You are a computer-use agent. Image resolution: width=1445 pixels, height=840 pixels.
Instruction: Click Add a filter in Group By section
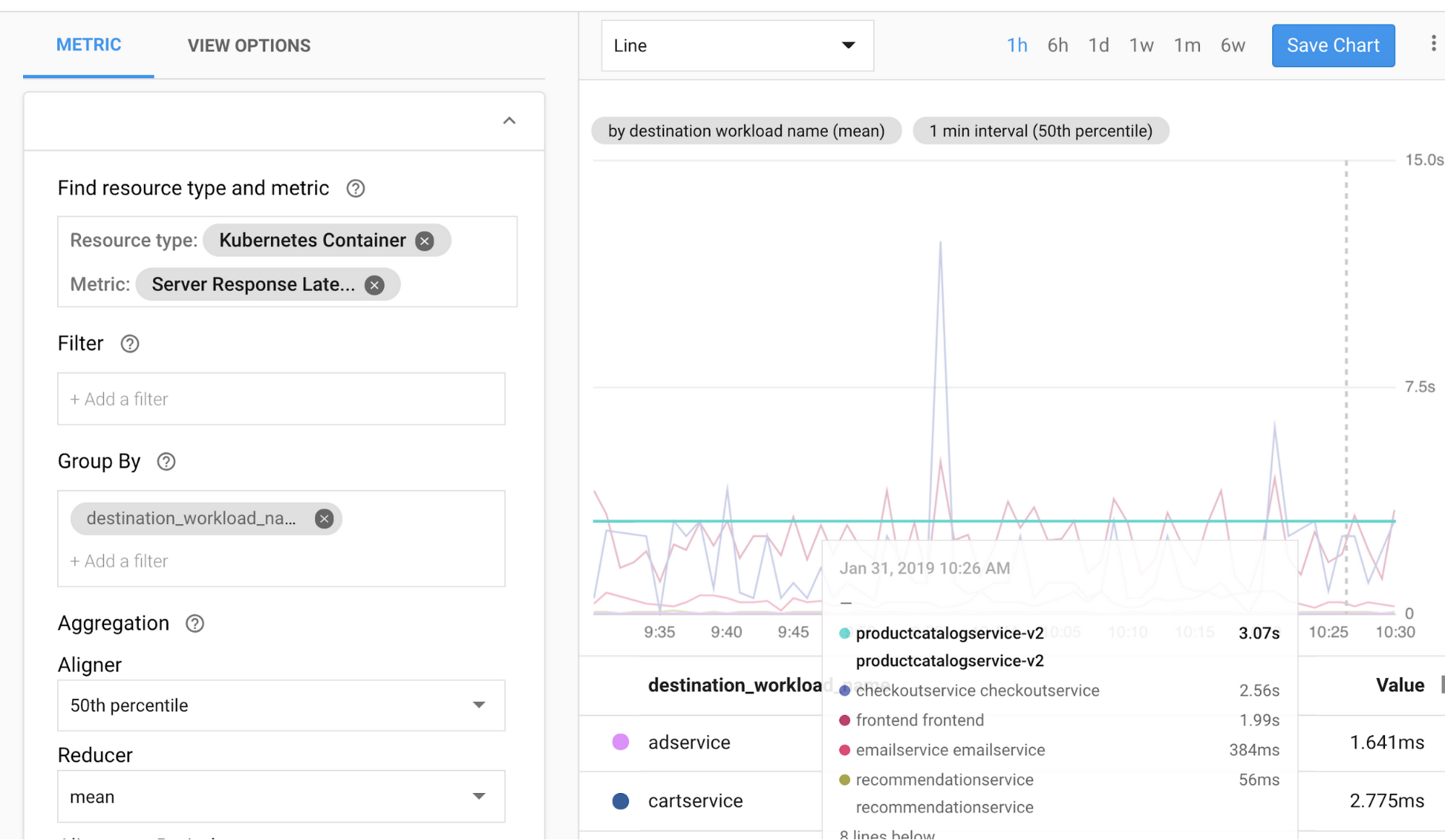point(119,560)
